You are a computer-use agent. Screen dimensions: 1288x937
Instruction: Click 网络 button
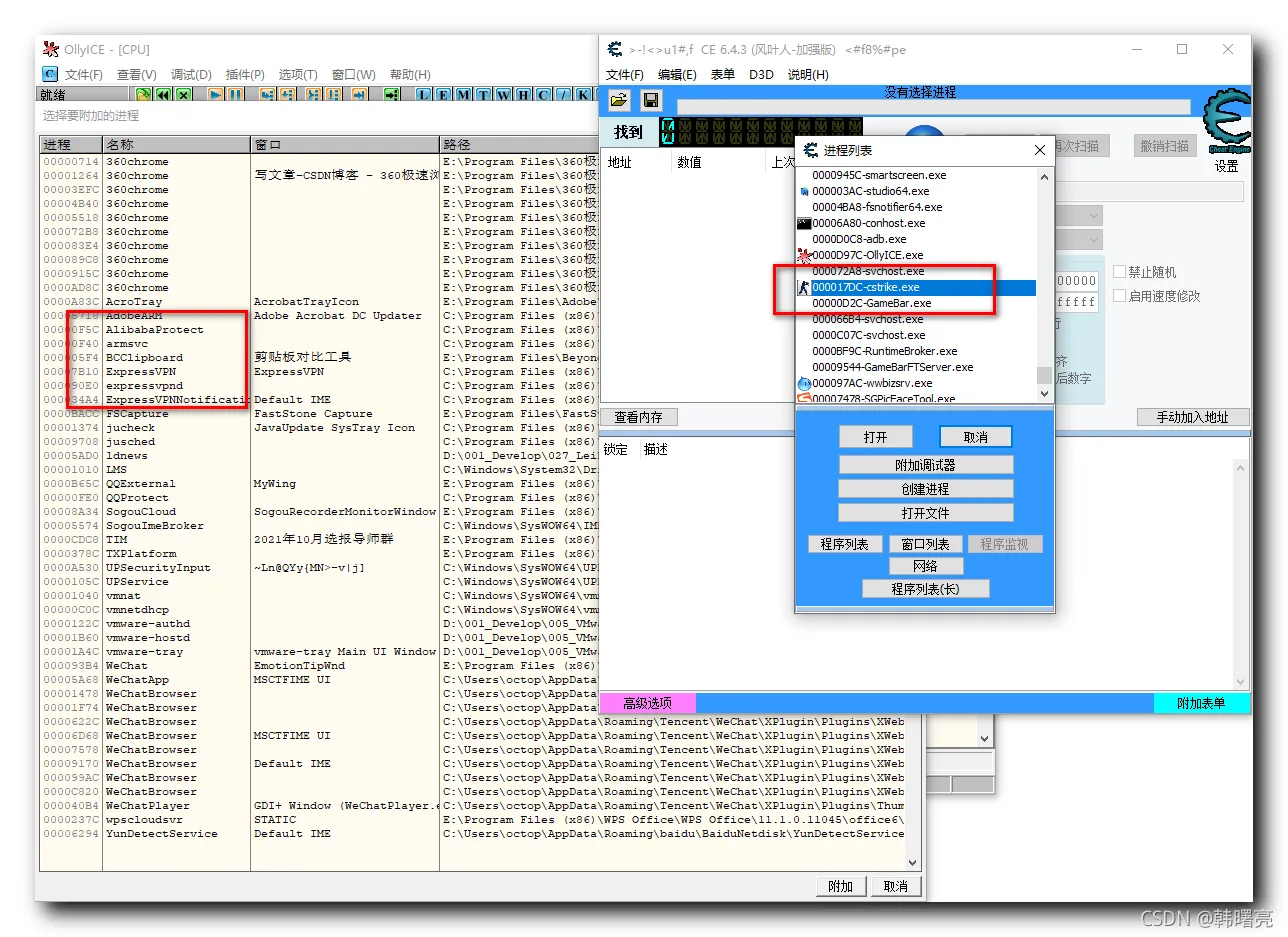pos(925,566)
